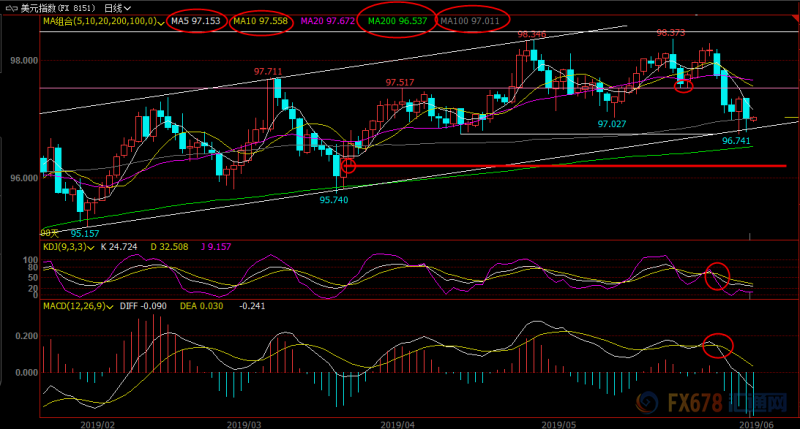The width and height of the screenshot is (800, 429).
Task: Click the DEA 0.030 value
Action: tap(202, 306)
